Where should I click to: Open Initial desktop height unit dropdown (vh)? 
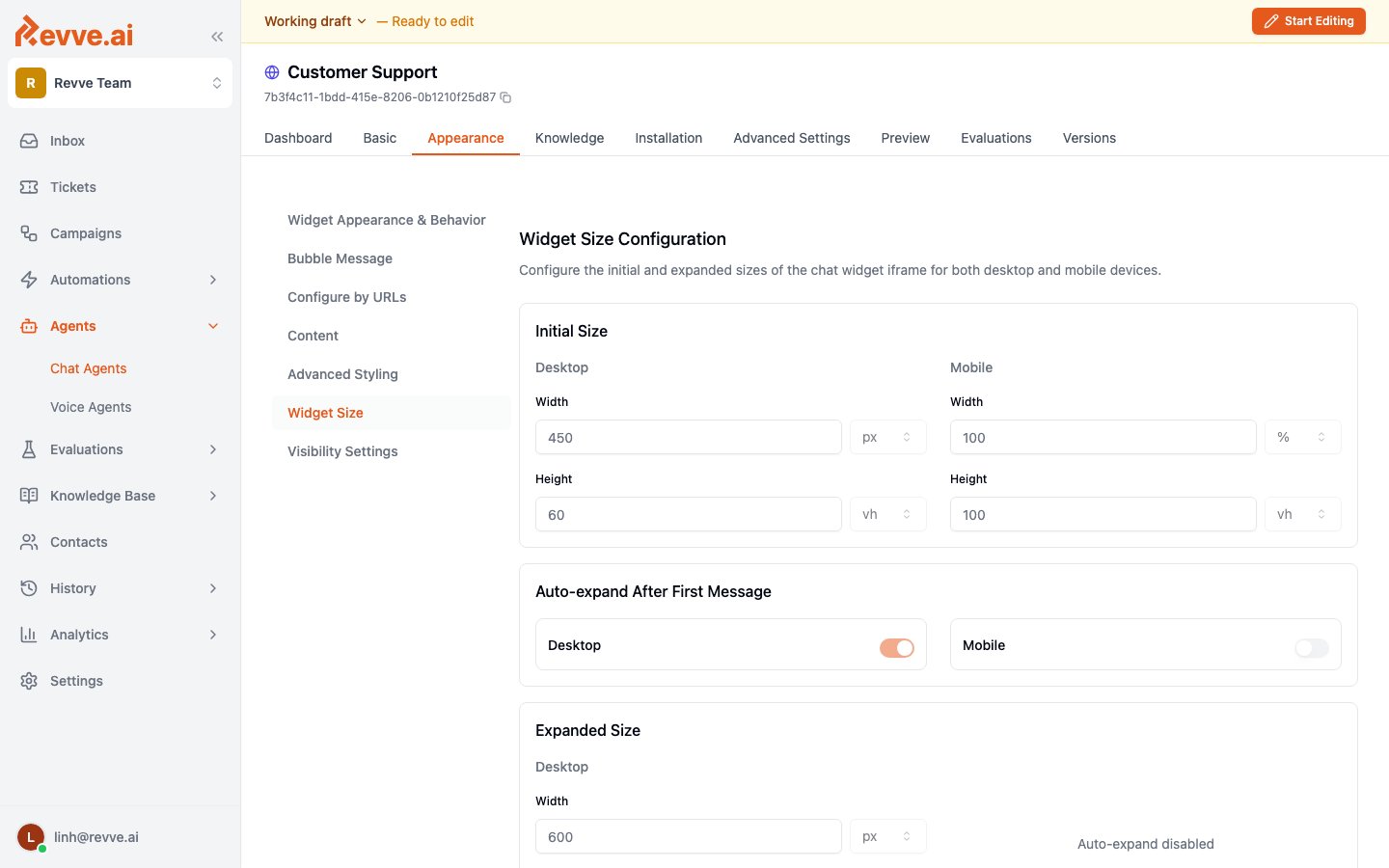coord(888,514)
